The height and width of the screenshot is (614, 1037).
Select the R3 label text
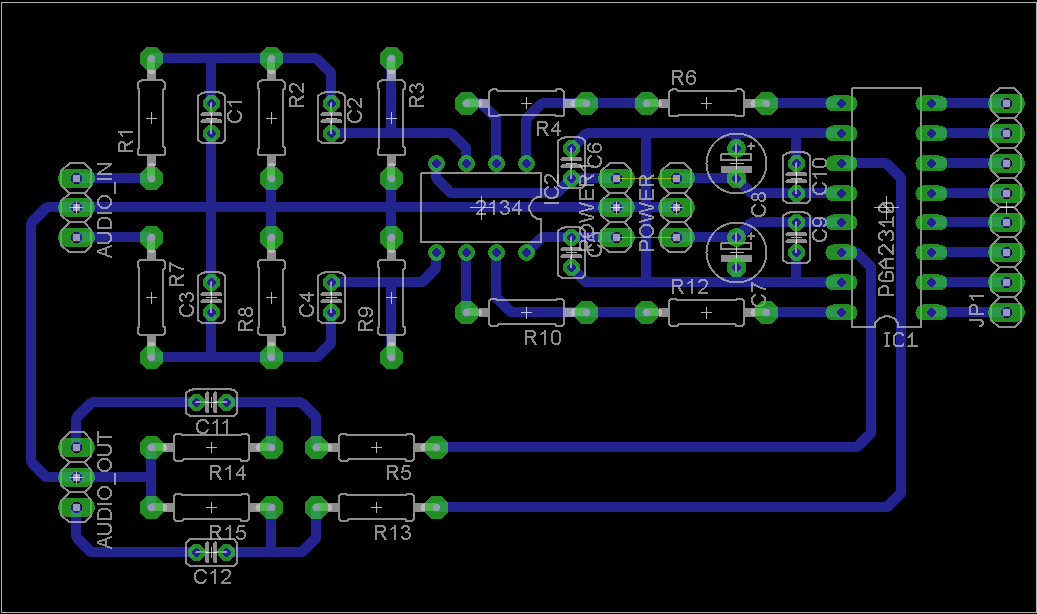(x=417, y=95)
